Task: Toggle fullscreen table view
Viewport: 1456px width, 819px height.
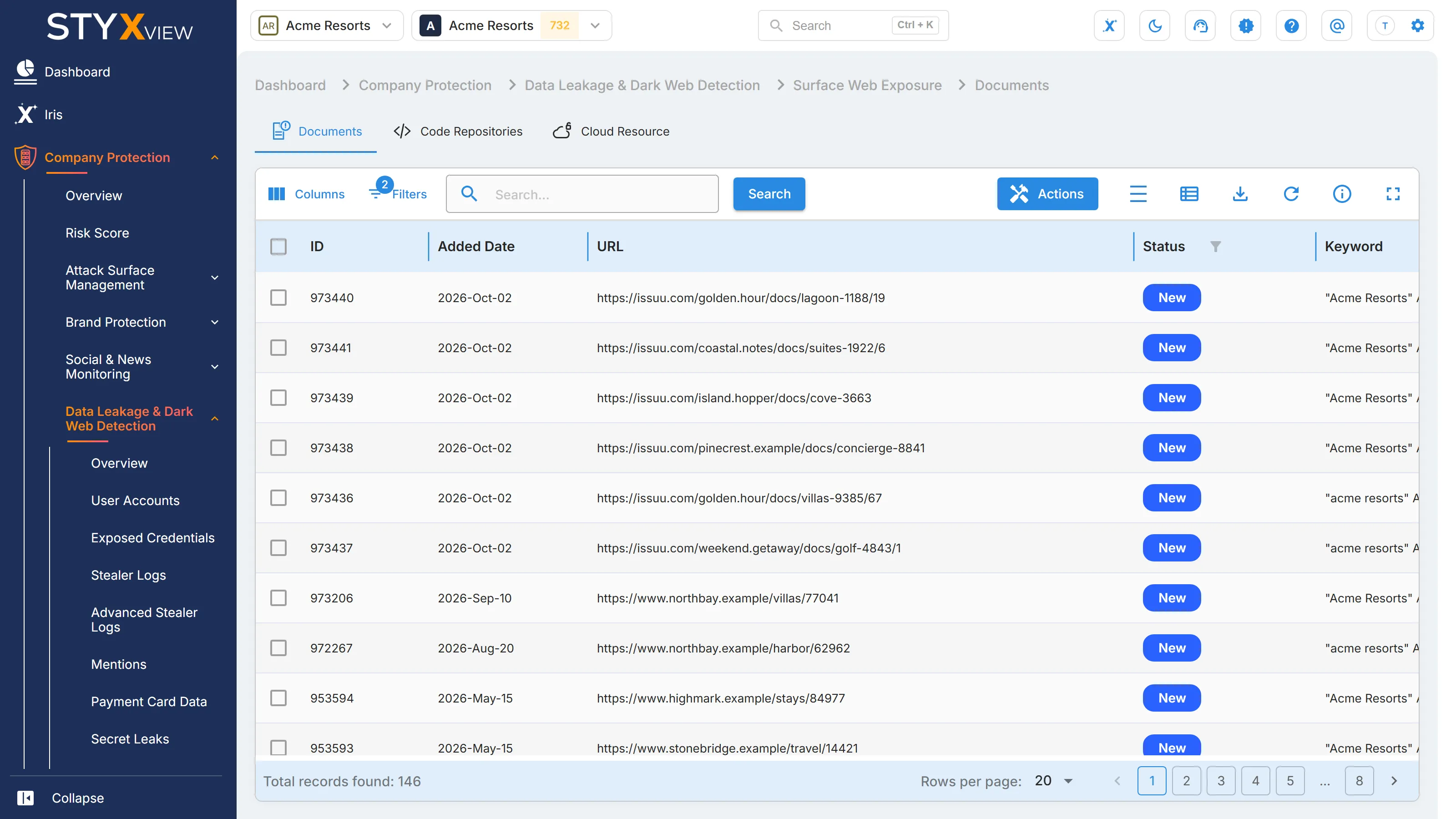Action: pos(1393,194)
